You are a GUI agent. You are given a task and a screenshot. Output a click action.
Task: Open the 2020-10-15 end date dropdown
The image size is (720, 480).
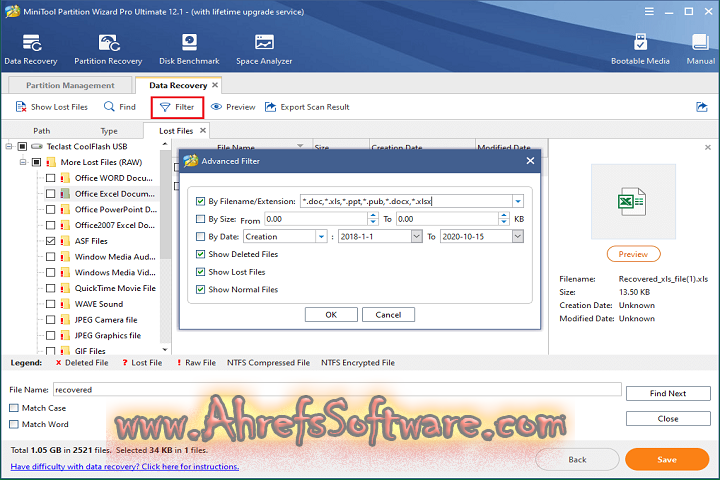tap(518, 237)
